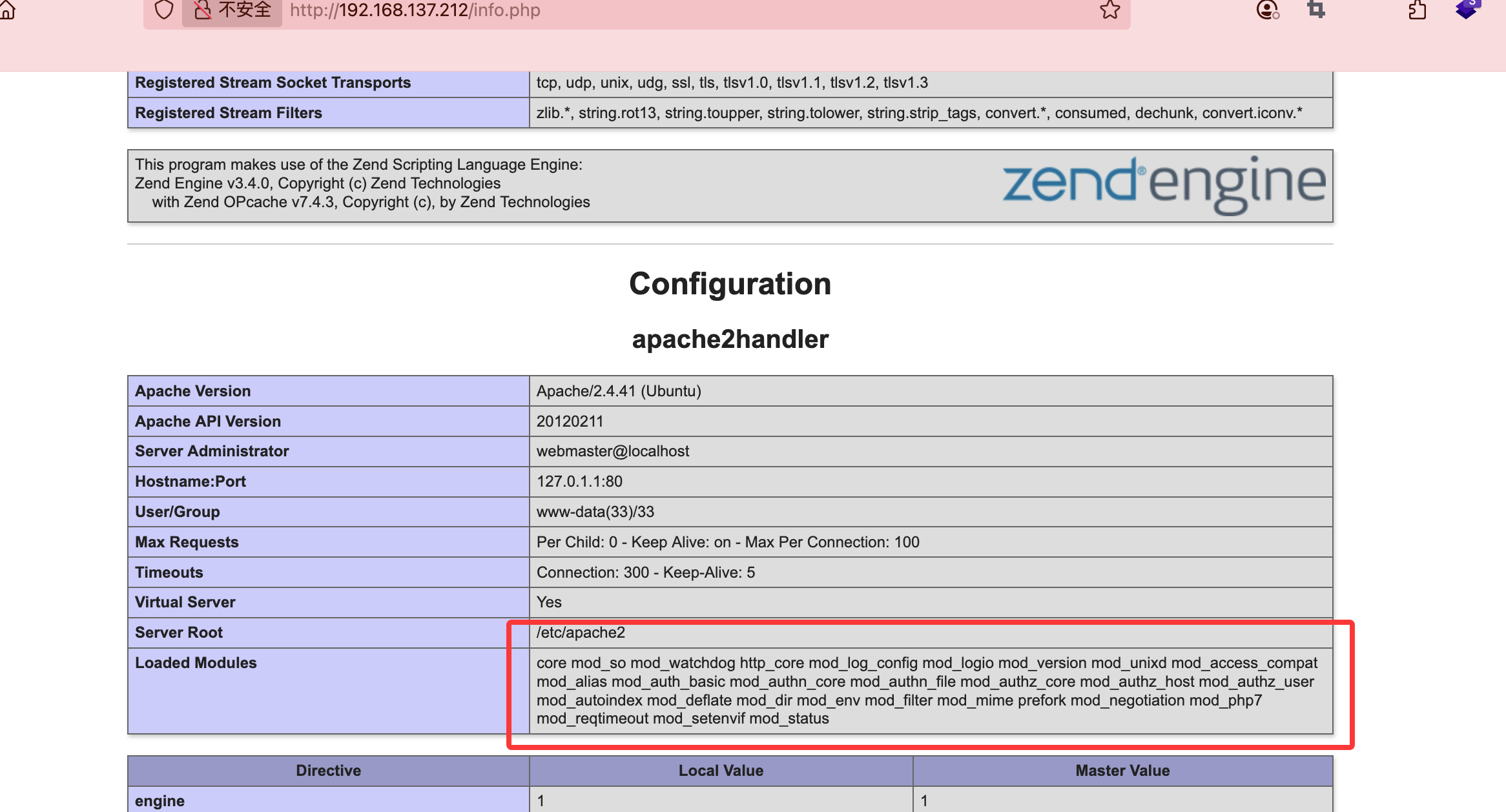Viewport: 1506px width, 812px height.
Task: Click the insecure connection lock indicator
Action: tap(232, 10)
